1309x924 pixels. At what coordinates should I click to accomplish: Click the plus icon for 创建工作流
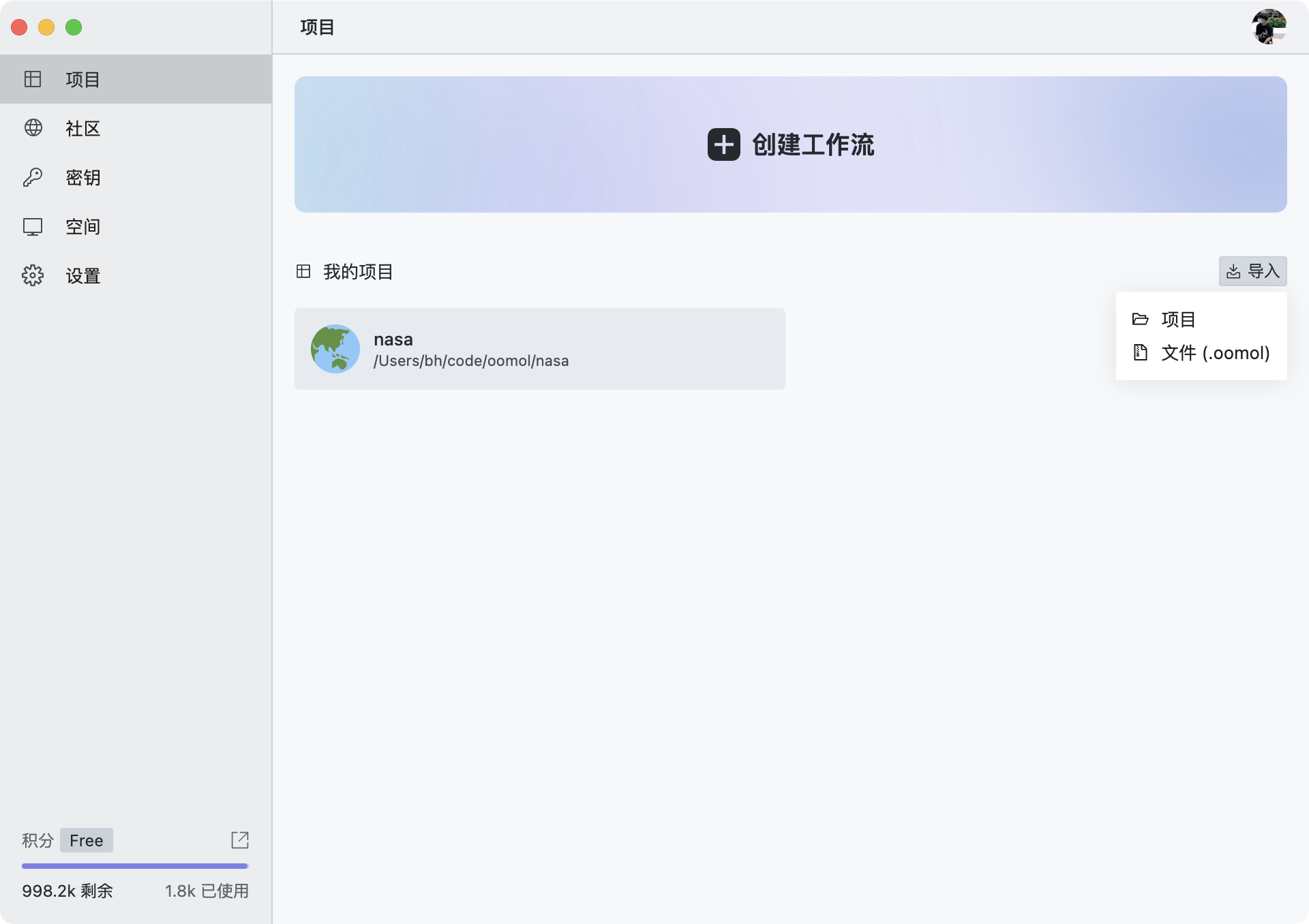(x=723, y=144)
